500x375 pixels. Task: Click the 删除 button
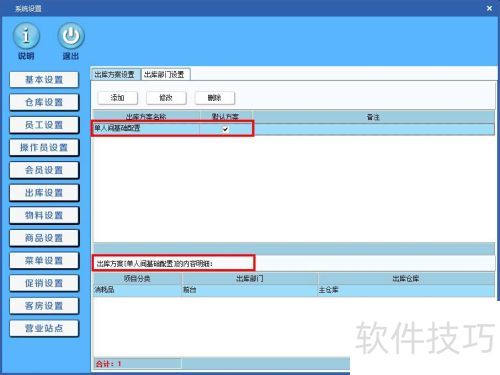pyautogui.click(x=215, y=98)
